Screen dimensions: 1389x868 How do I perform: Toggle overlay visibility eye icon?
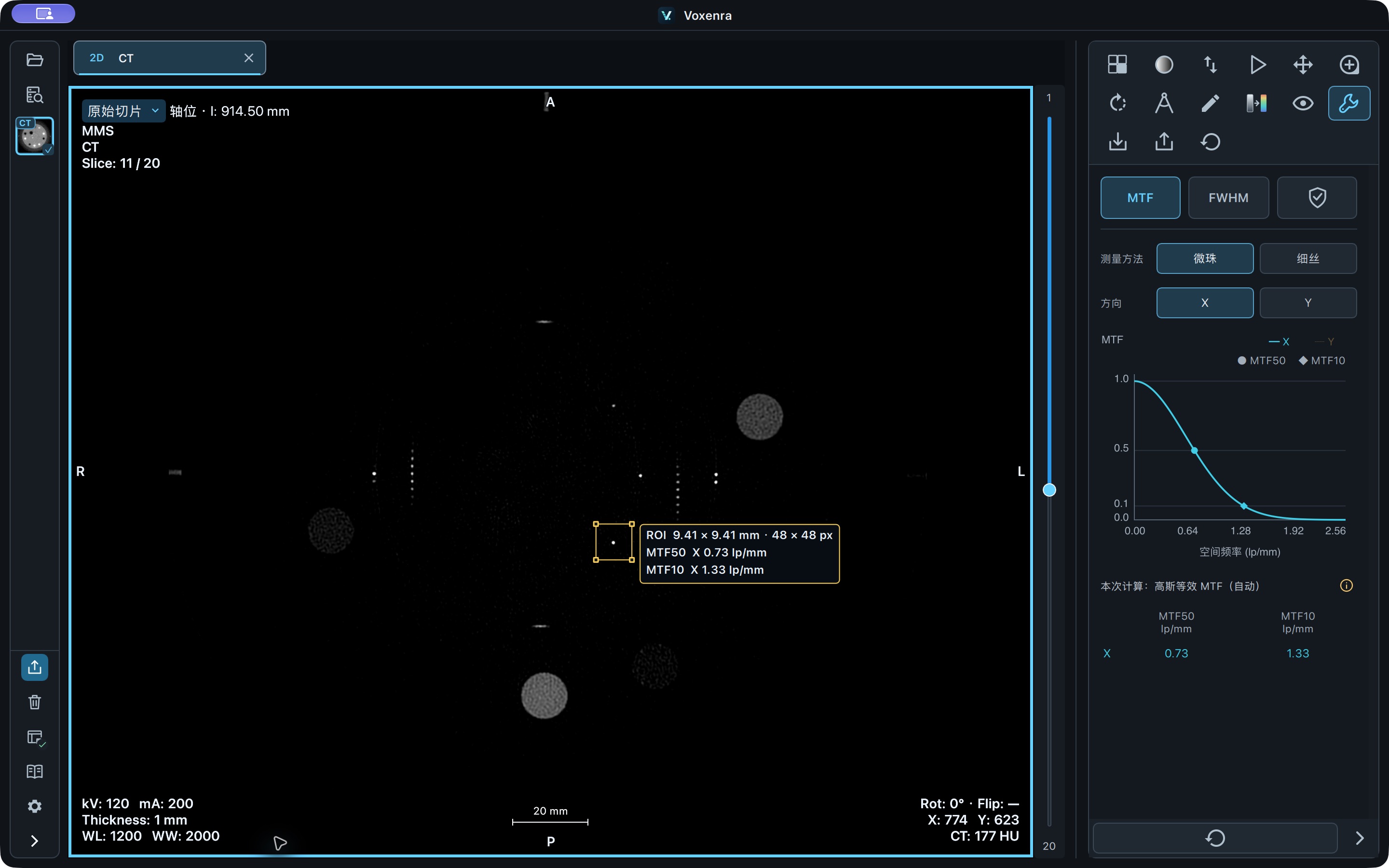[1303, 103]
